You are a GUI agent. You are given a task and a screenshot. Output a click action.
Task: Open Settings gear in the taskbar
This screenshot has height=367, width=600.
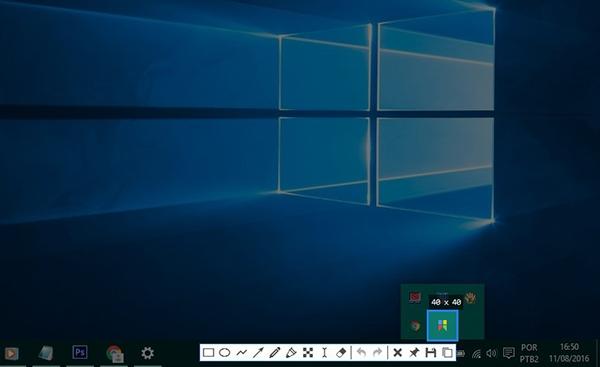pyautogui.click(x=147, y=353)
